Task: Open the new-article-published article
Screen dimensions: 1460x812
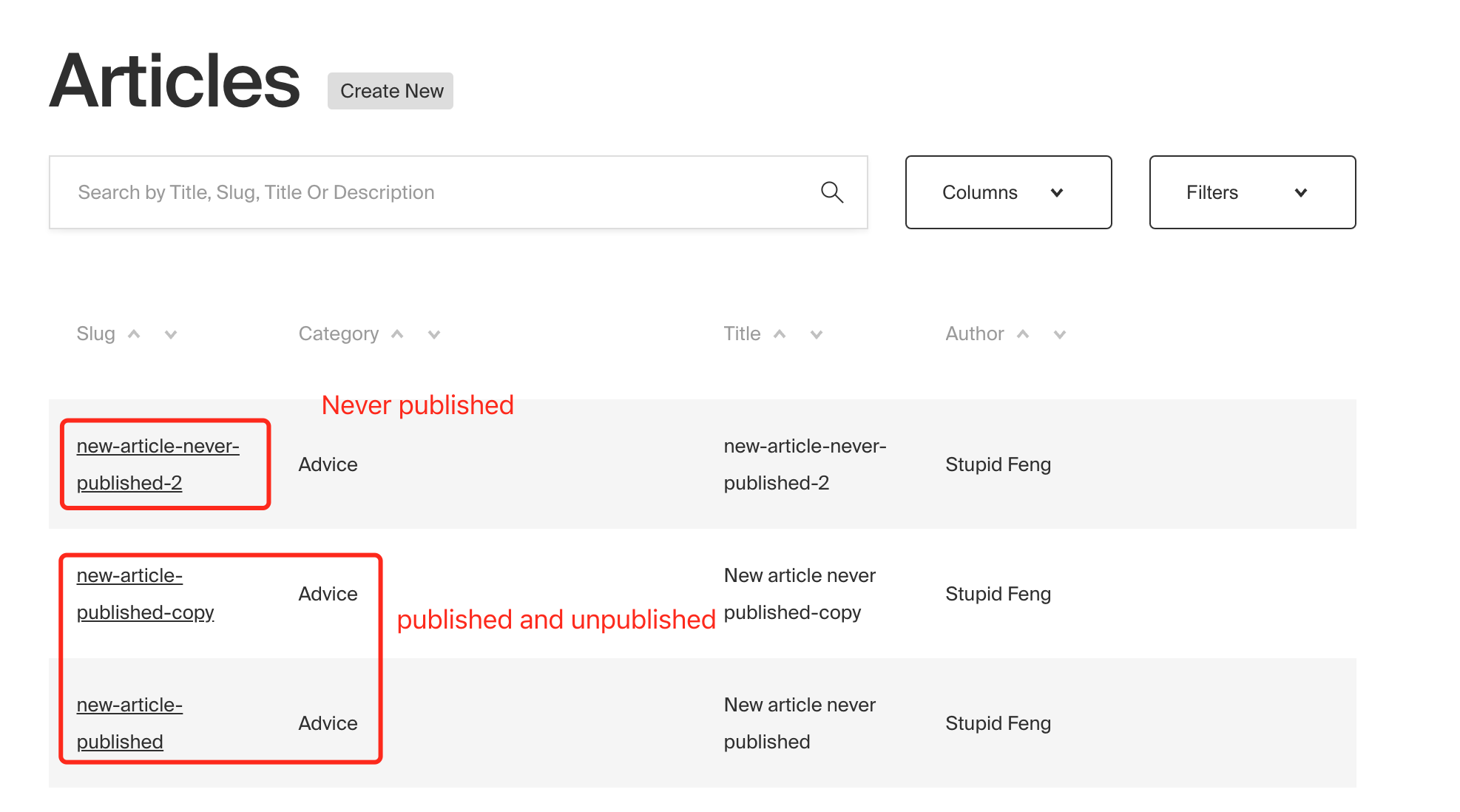Action: (x=129, y=723)
